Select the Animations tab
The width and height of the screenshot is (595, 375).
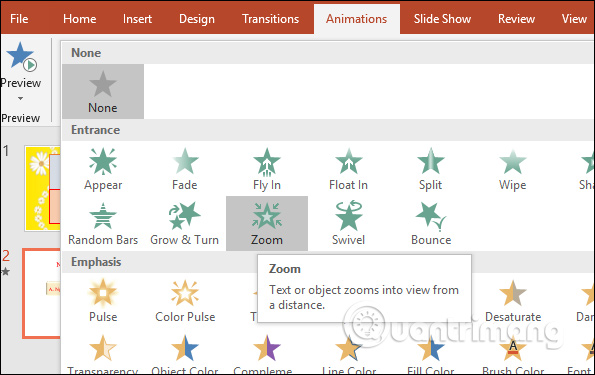357,19
